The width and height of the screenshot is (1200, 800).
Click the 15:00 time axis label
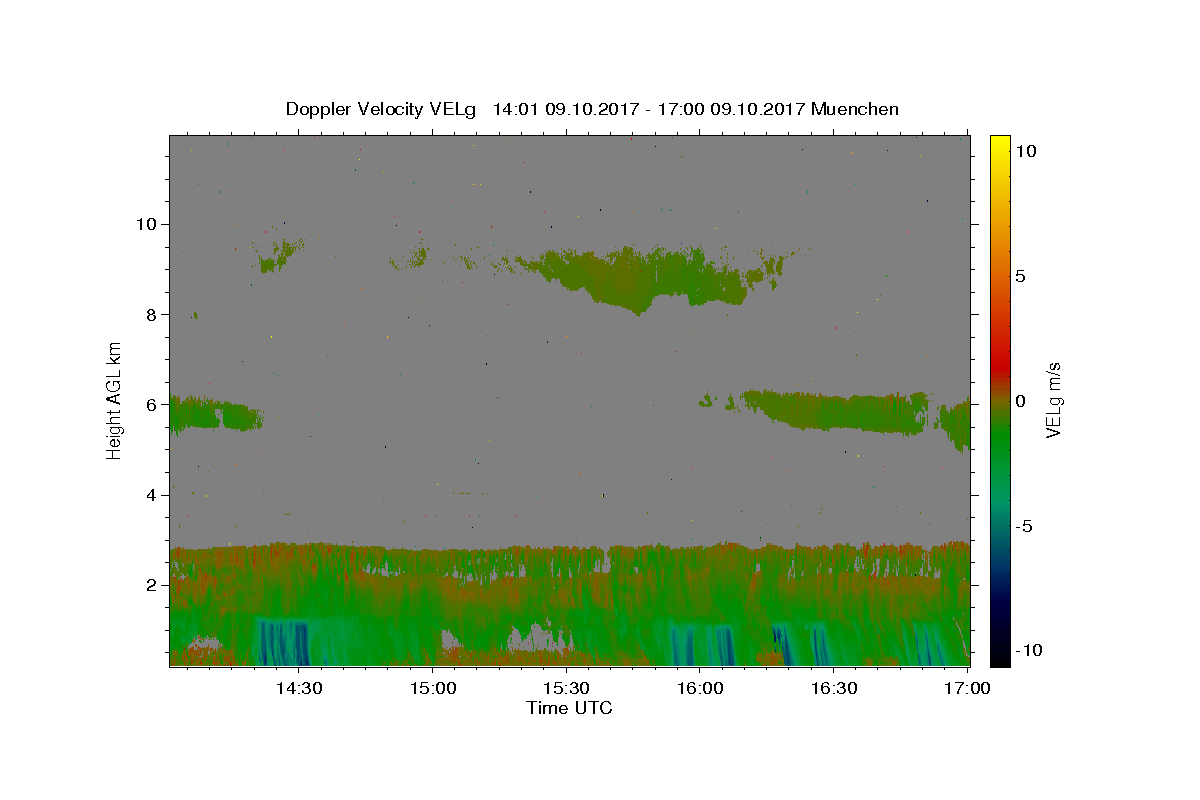433,688
